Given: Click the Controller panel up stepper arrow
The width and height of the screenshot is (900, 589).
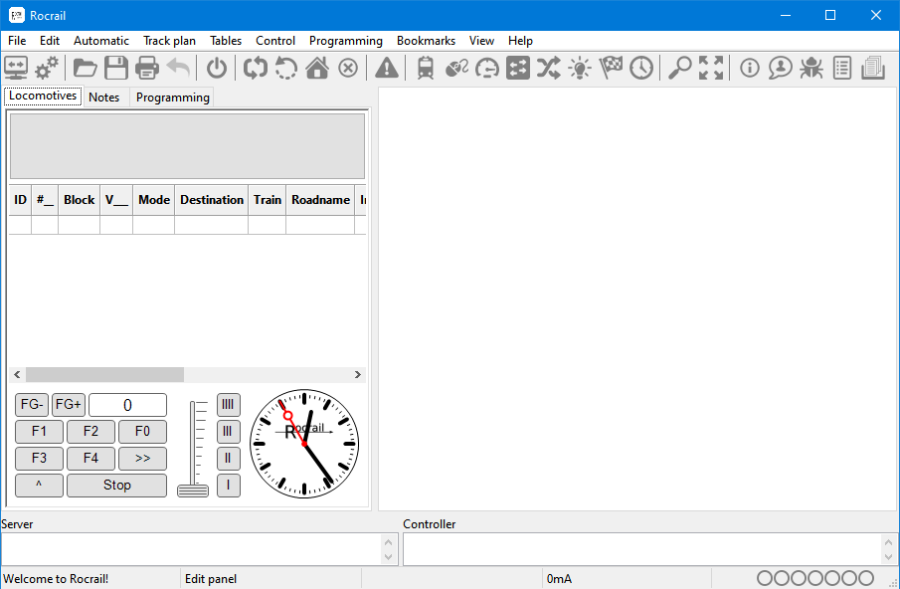Looking at the screenshot, I should [x=888, y=542].
